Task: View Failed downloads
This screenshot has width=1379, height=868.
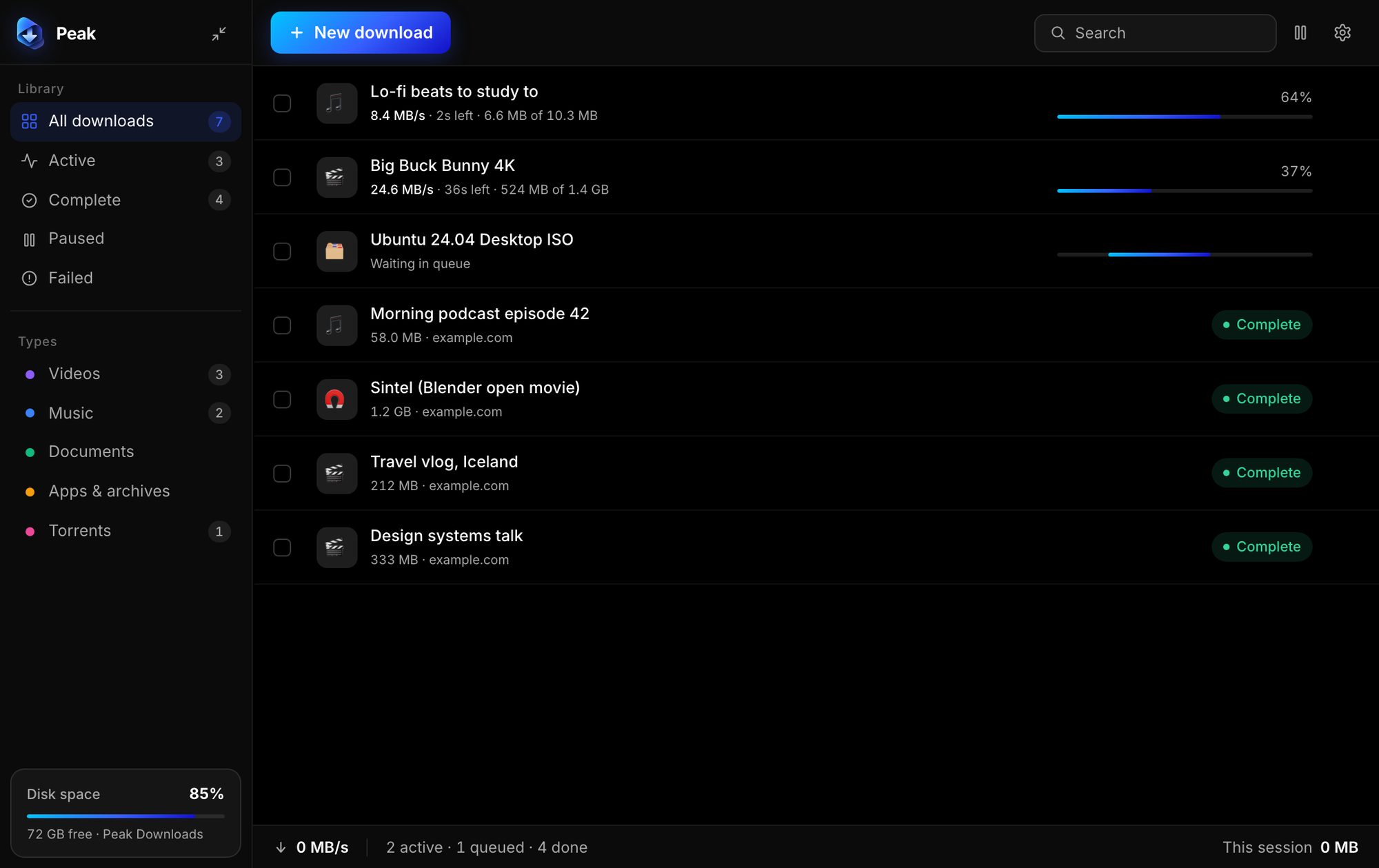Action: [125, 278]
